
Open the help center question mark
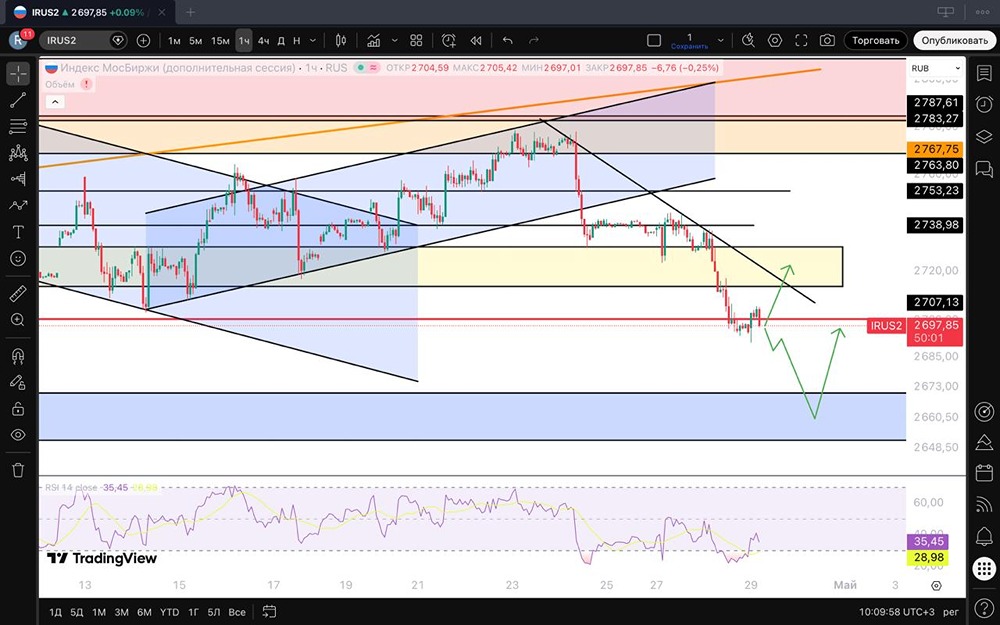[x=984, y=609]
